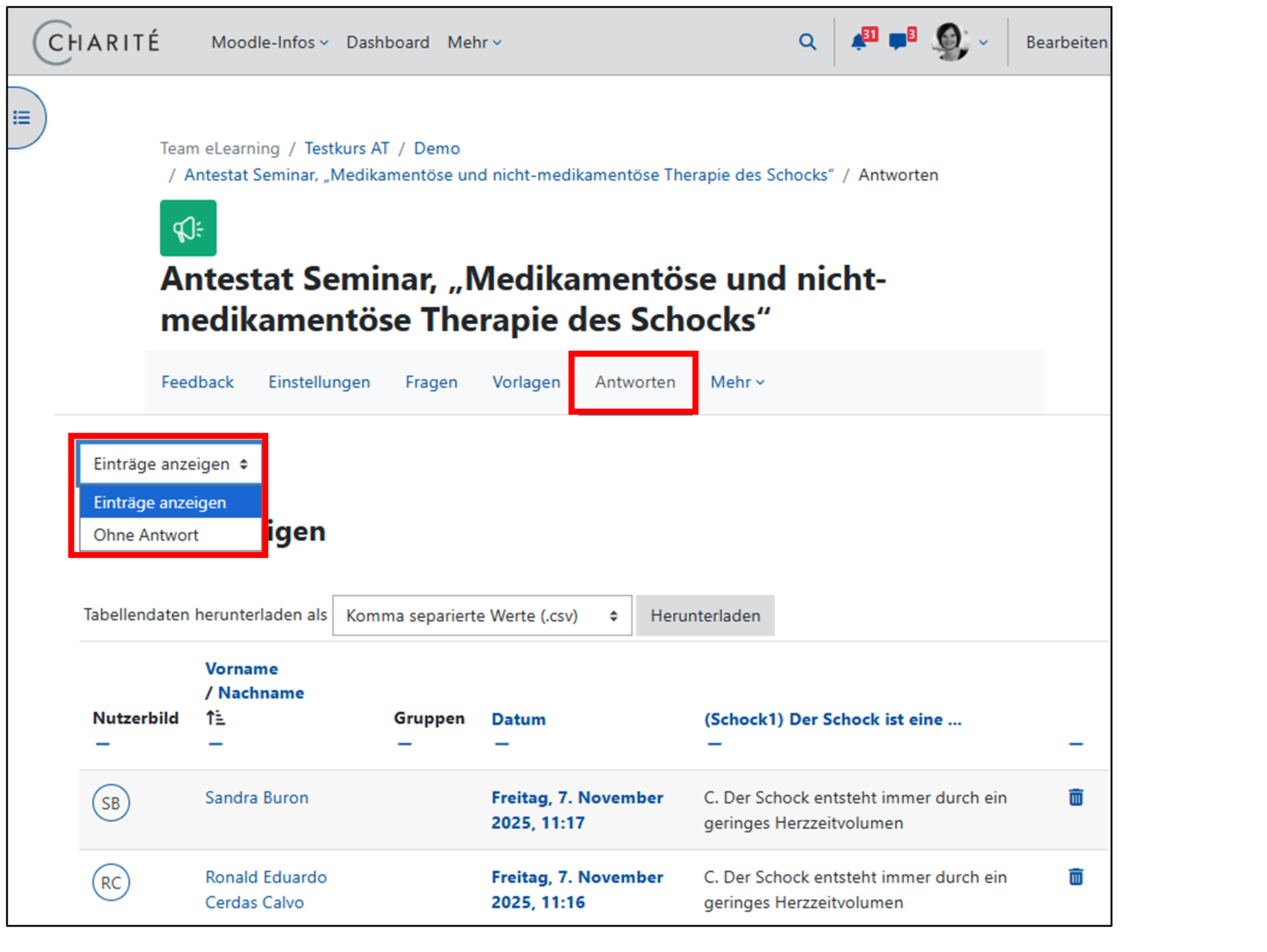1267x952 pixels.
Task: Collapse the Nutzerbild column
Action: 103,744
